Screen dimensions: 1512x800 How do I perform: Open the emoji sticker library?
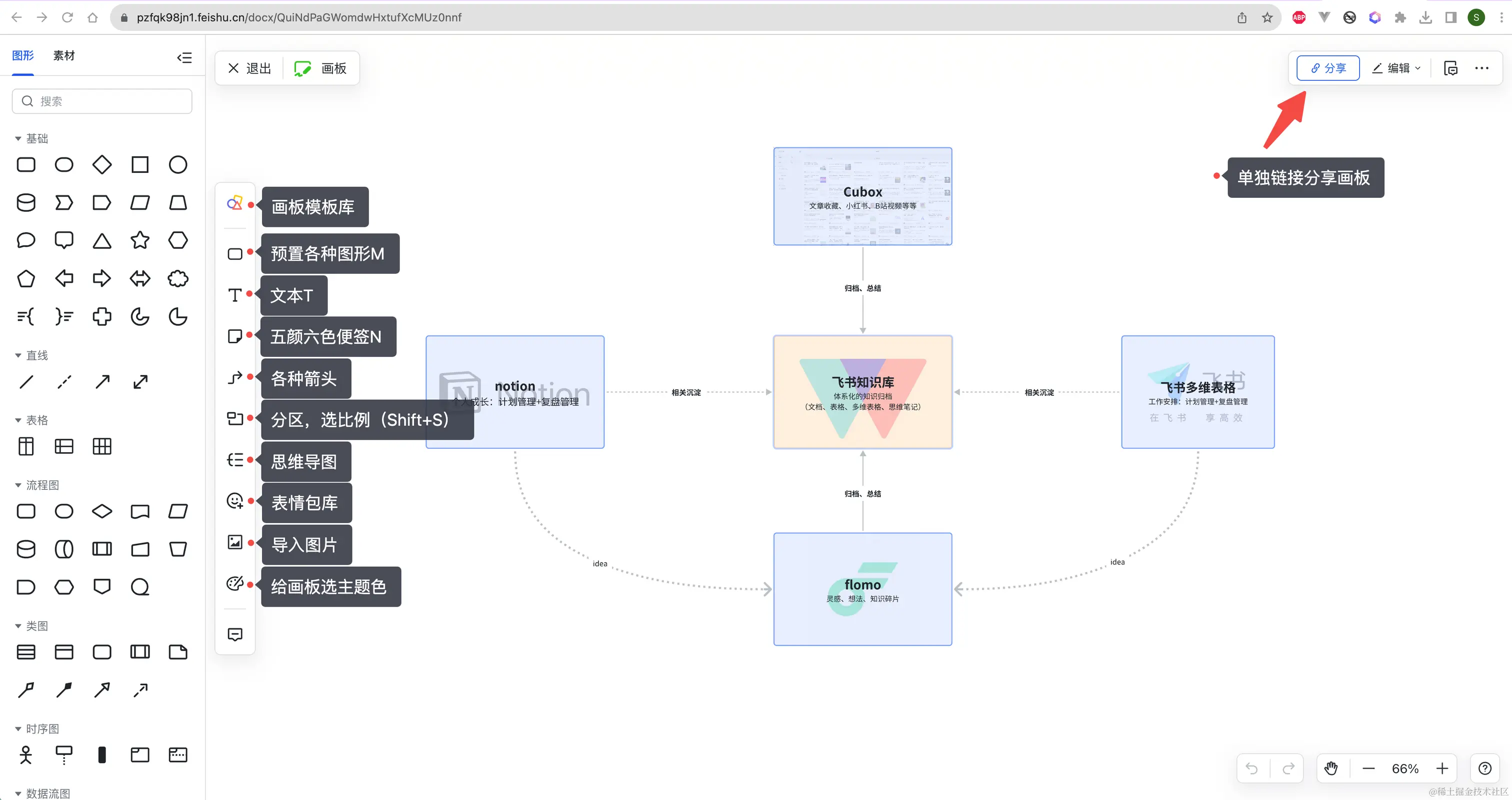click(234, 501)
